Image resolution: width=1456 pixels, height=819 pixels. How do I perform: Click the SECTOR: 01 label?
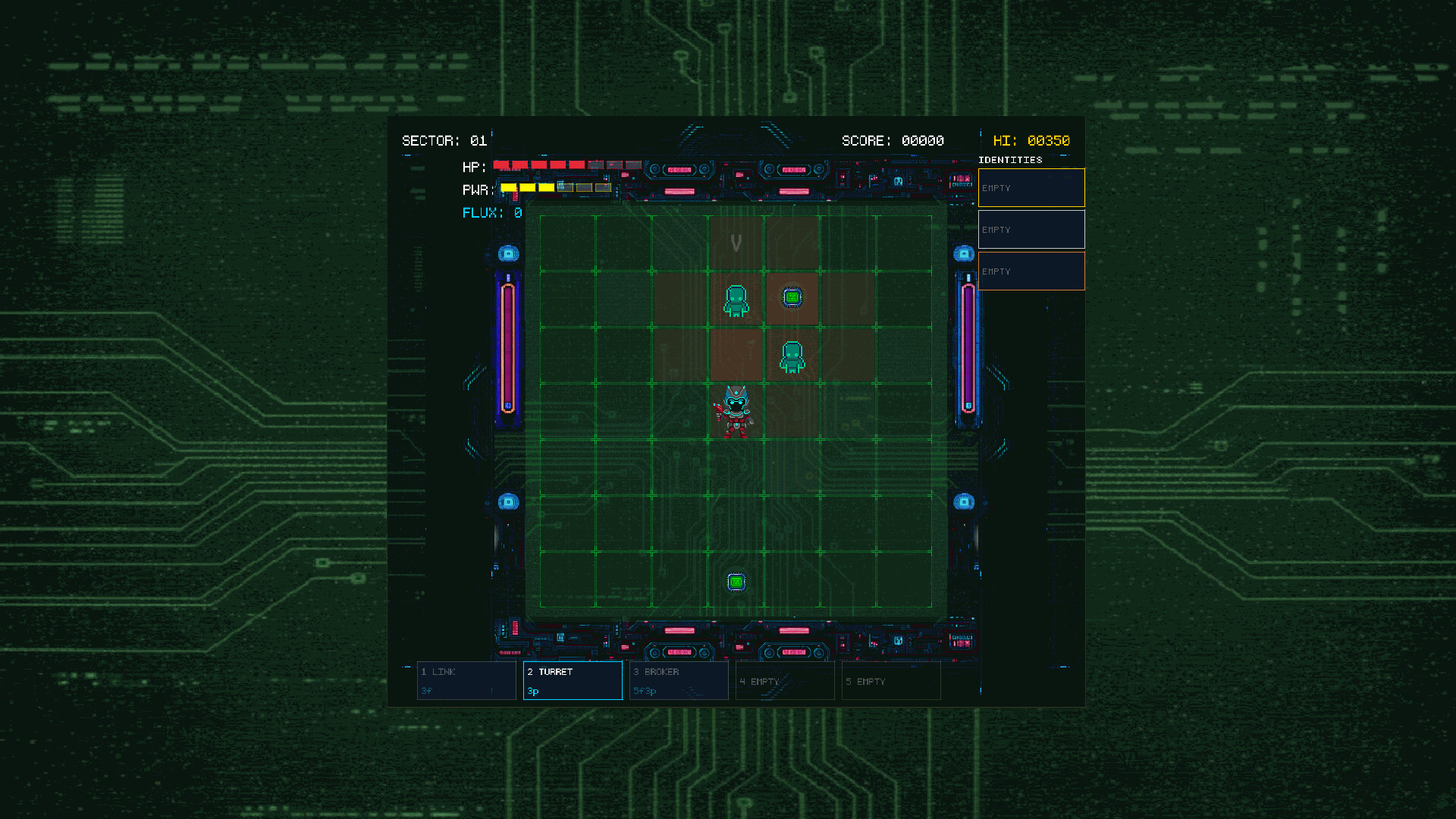[444, 140]
